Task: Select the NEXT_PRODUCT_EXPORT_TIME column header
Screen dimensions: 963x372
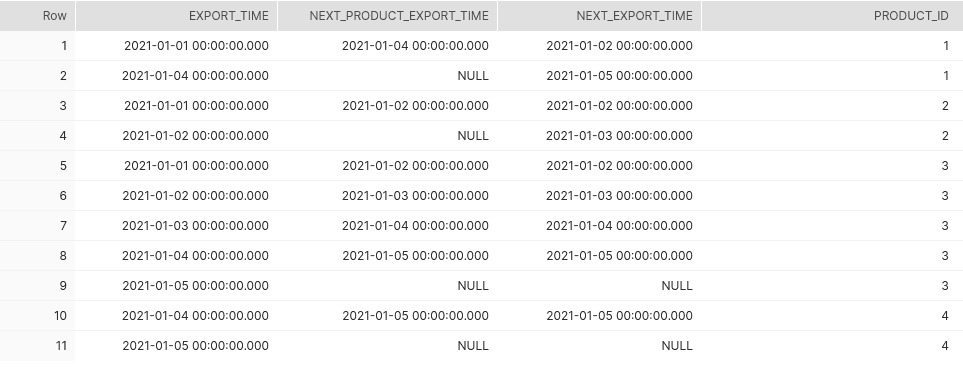Action: point(388,16)
